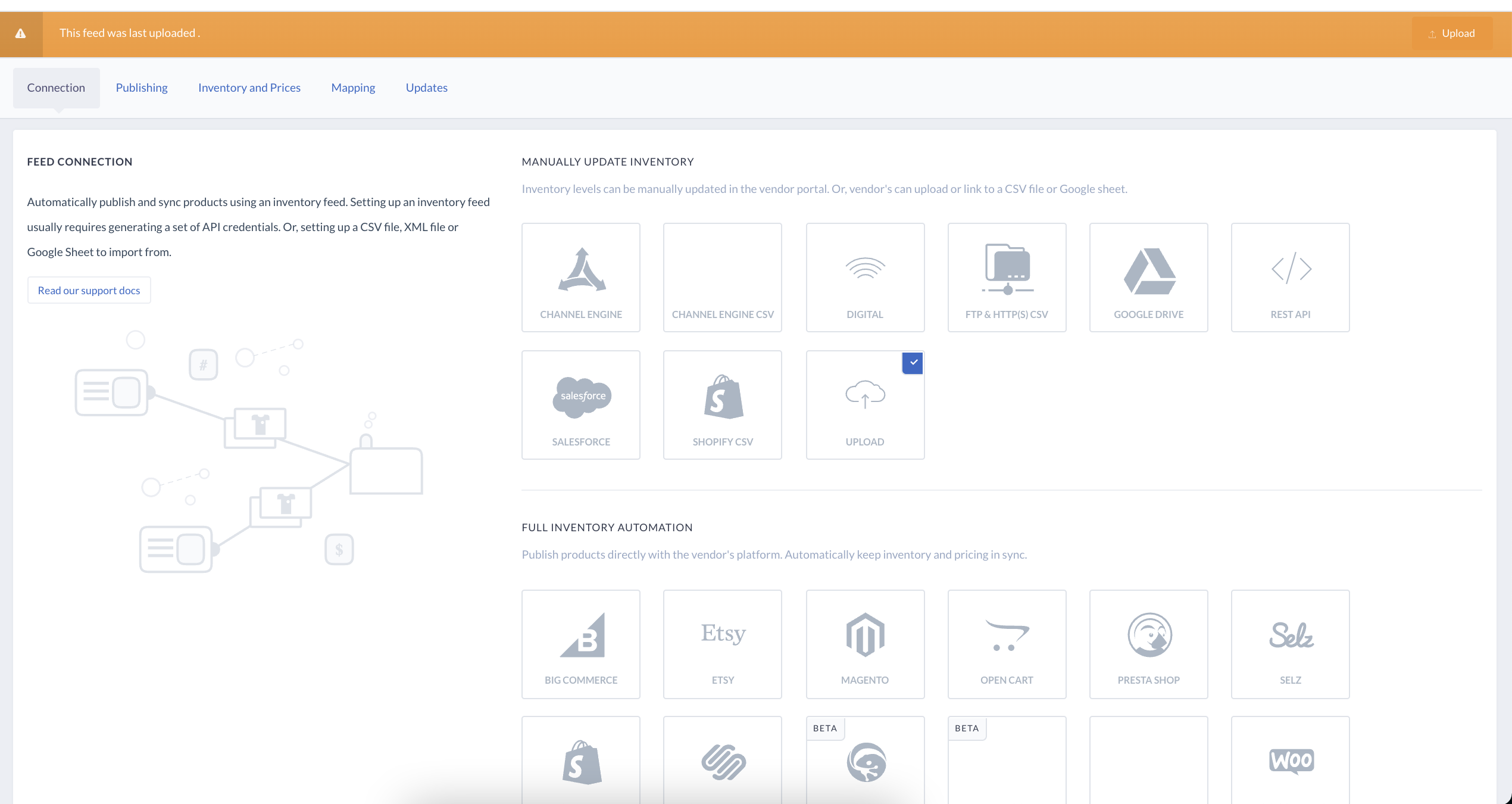Select the Channel Engine feed icon

(x=582, y=269)
